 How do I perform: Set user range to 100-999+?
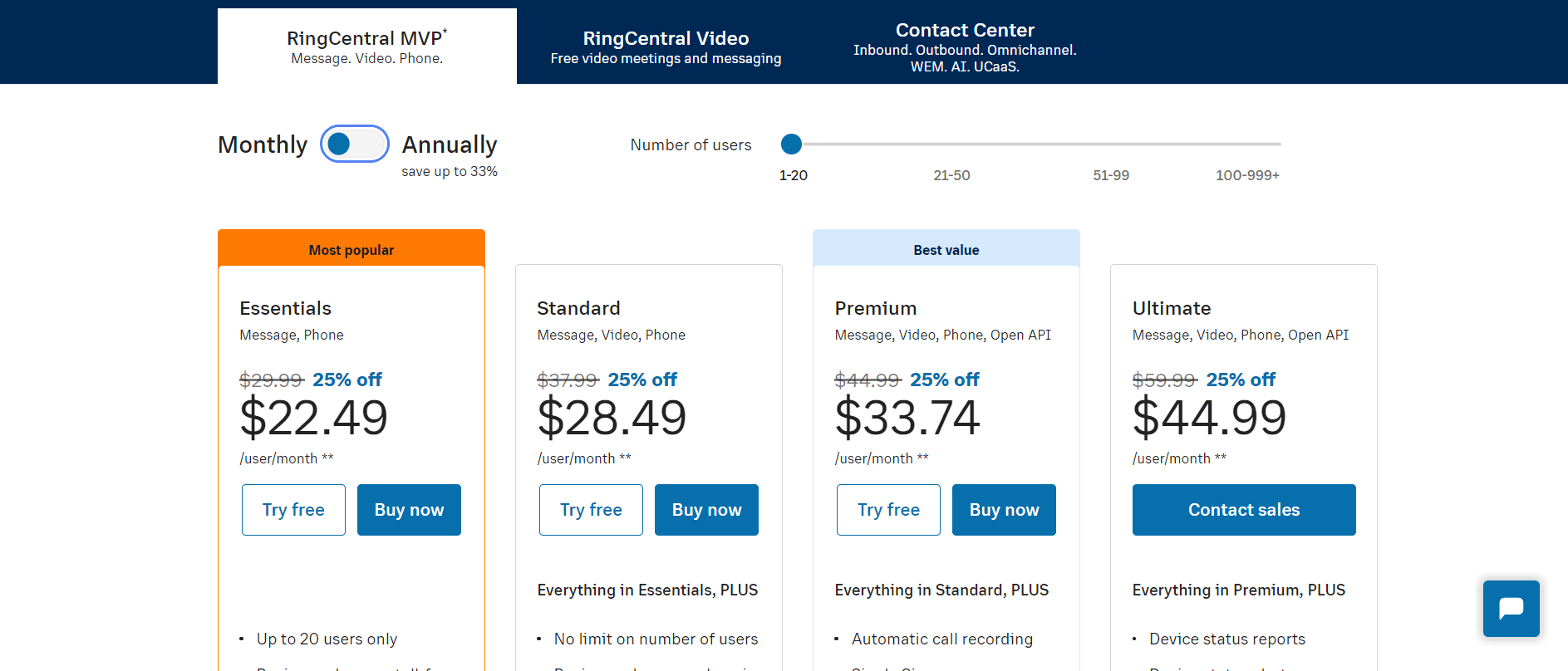[1247, 175]
